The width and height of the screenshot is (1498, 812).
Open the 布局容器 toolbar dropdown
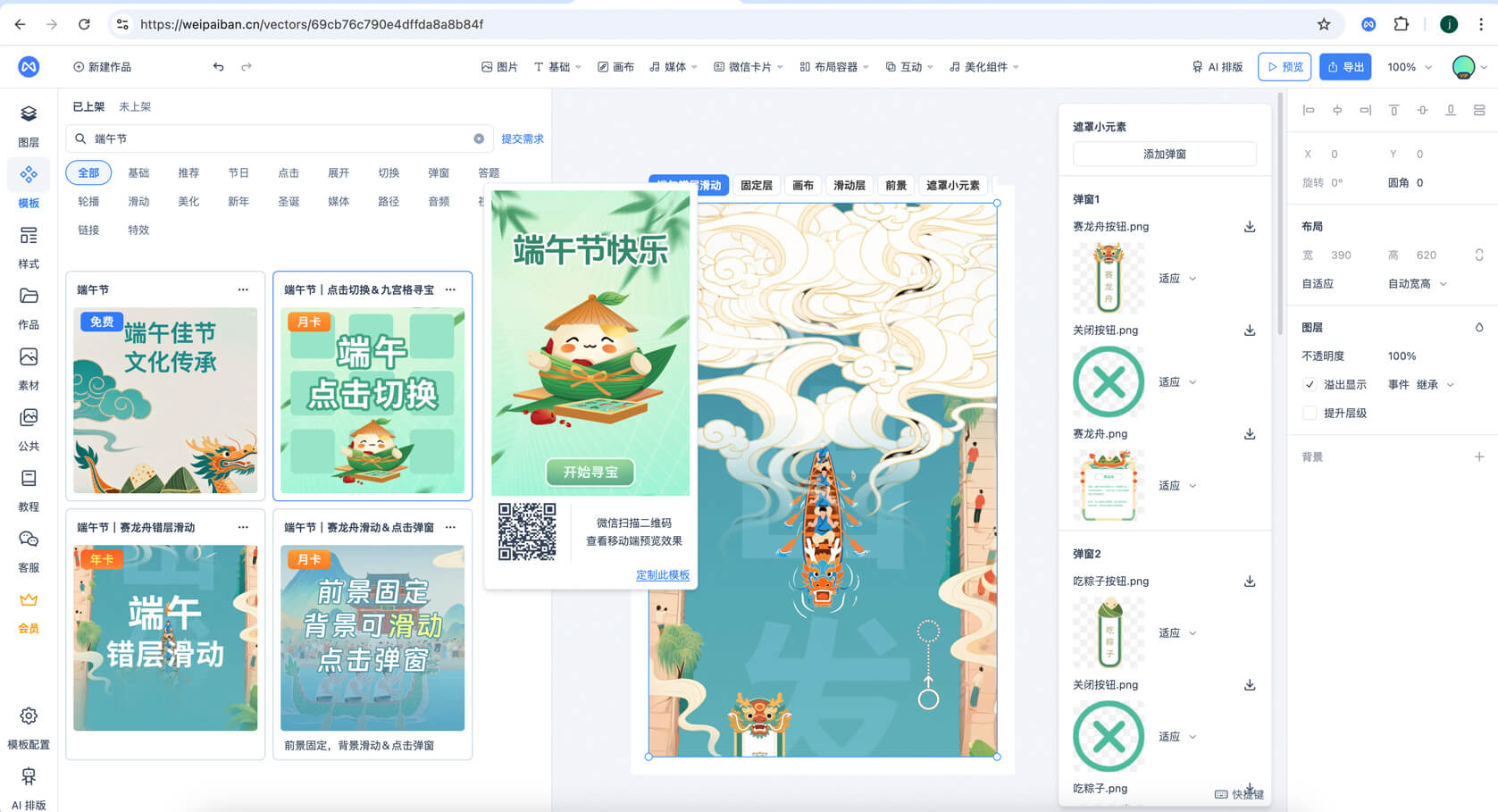pyautogui.click(x=834, y=67)
